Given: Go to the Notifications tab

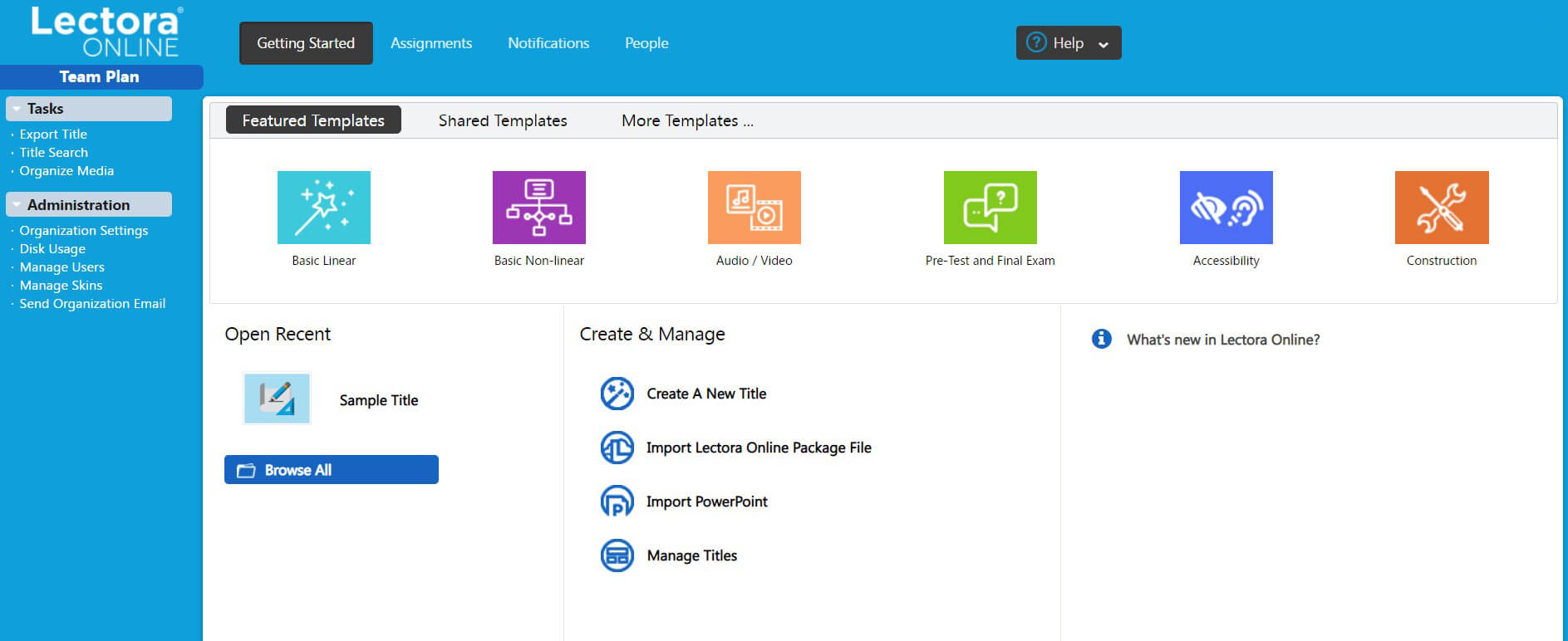Looking at the screenshot, I should [x=548, y=43].
